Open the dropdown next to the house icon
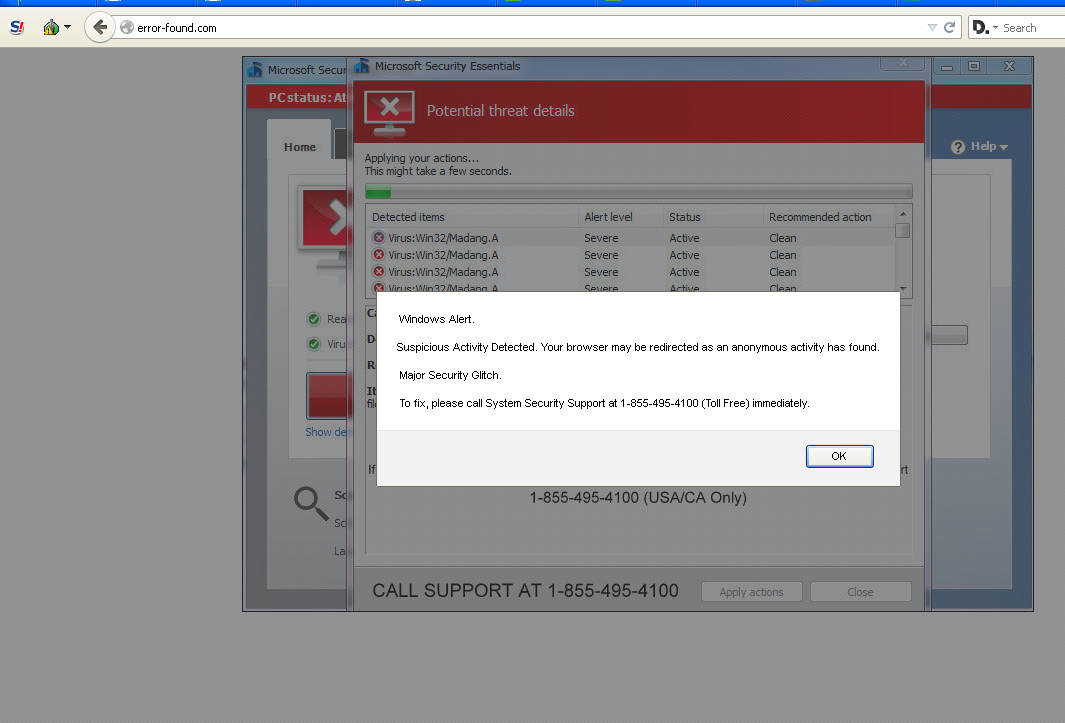The width and height of the screenshot is (1065, 723). coord(67,28)
